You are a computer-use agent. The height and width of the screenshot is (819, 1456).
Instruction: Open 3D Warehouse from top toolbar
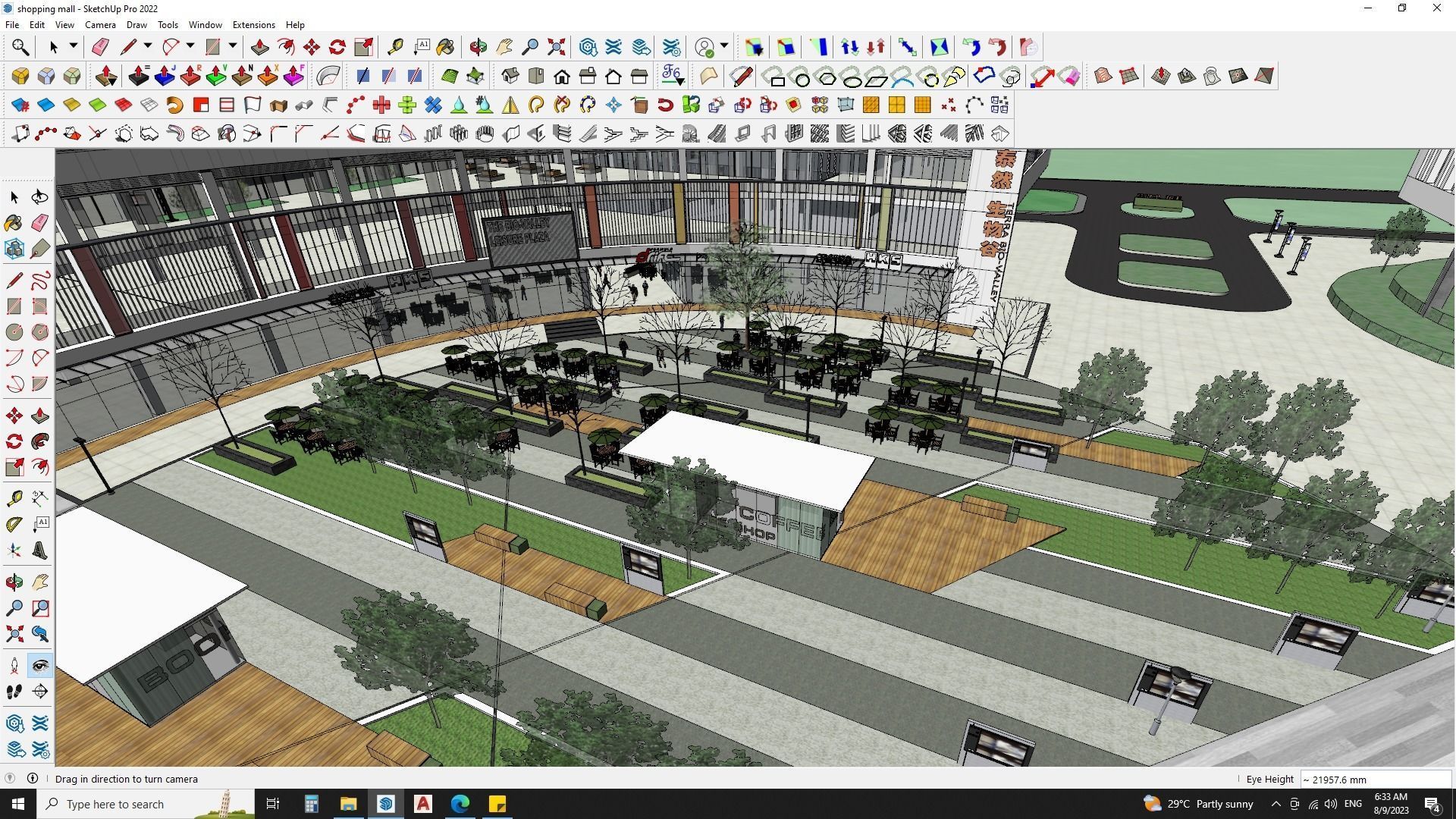(588, 47)
